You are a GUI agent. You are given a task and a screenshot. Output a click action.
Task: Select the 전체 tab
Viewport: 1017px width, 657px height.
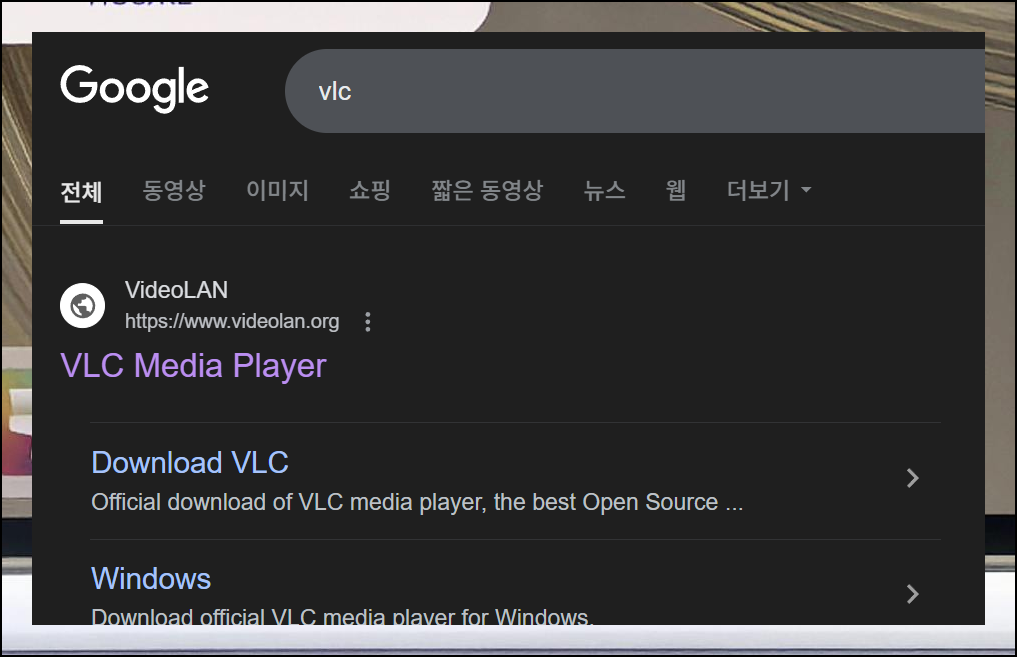coord(81,192)
